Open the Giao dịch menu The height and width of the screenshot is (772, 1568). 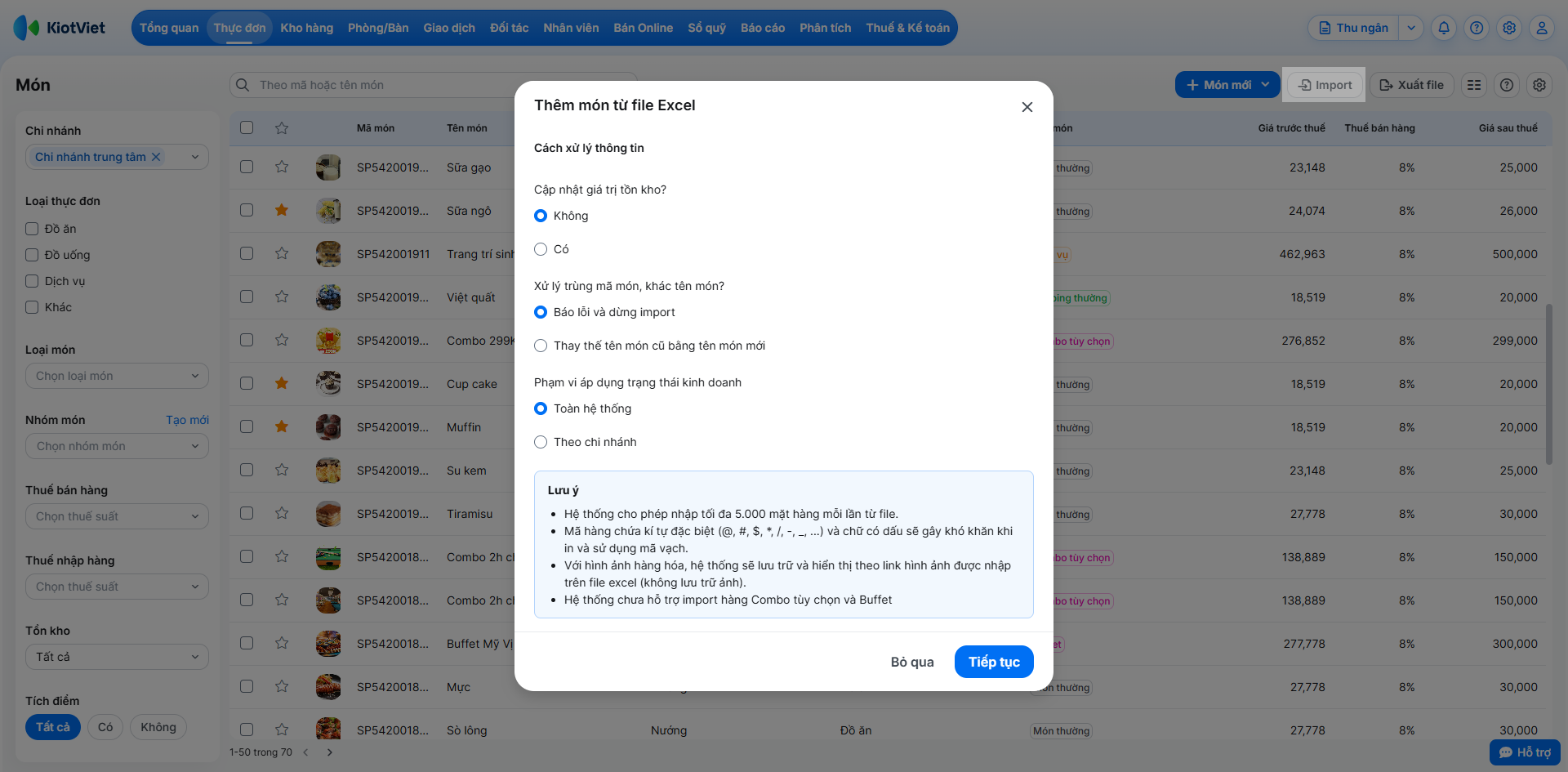pyautogui.click(x=449, y=28)
